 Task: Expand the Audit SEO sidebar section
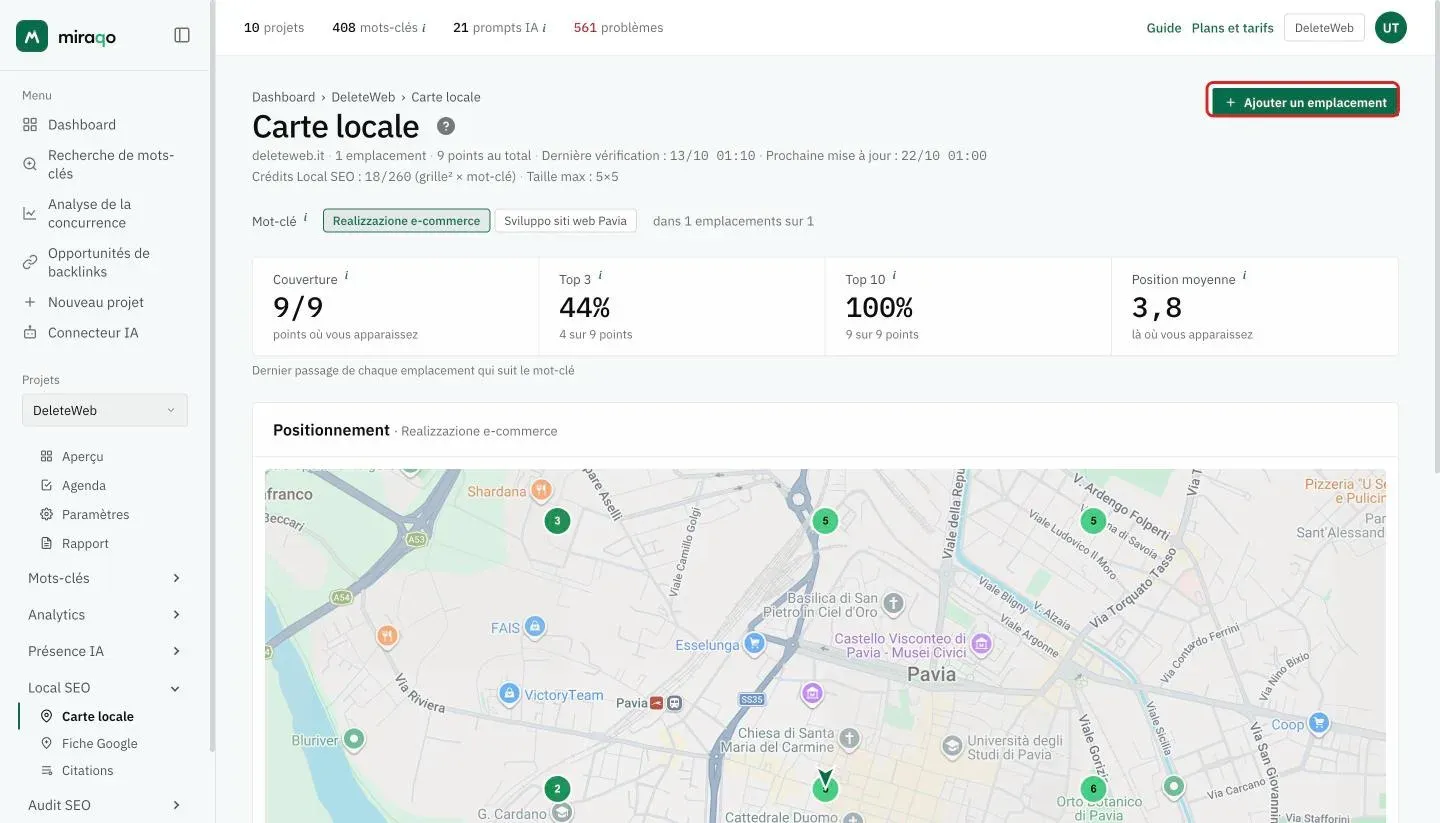(x=105, y=805)
